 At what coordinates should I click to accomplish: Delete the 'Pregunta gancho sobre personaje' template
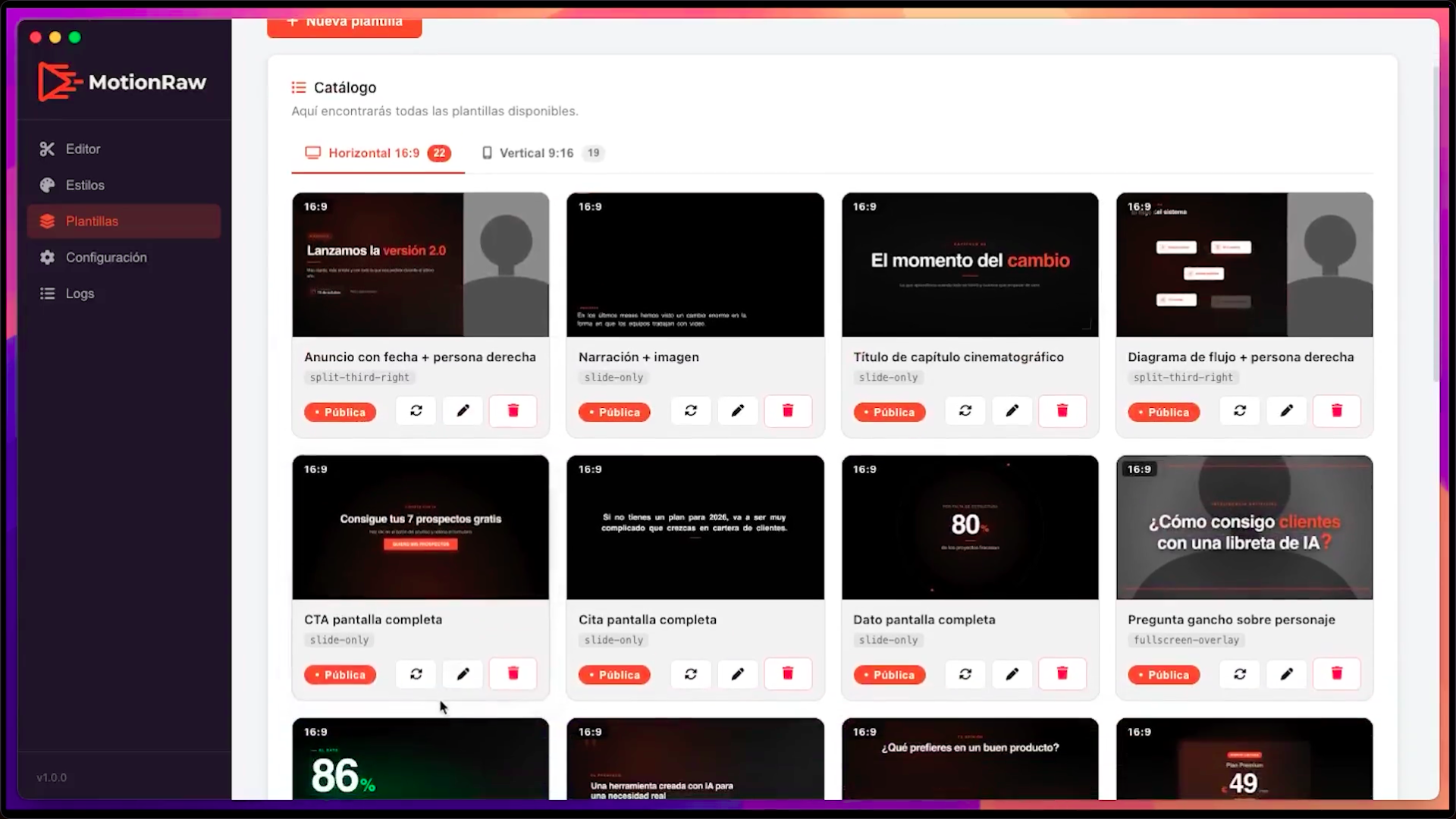pyautogui.click(x=1337, y=673)
